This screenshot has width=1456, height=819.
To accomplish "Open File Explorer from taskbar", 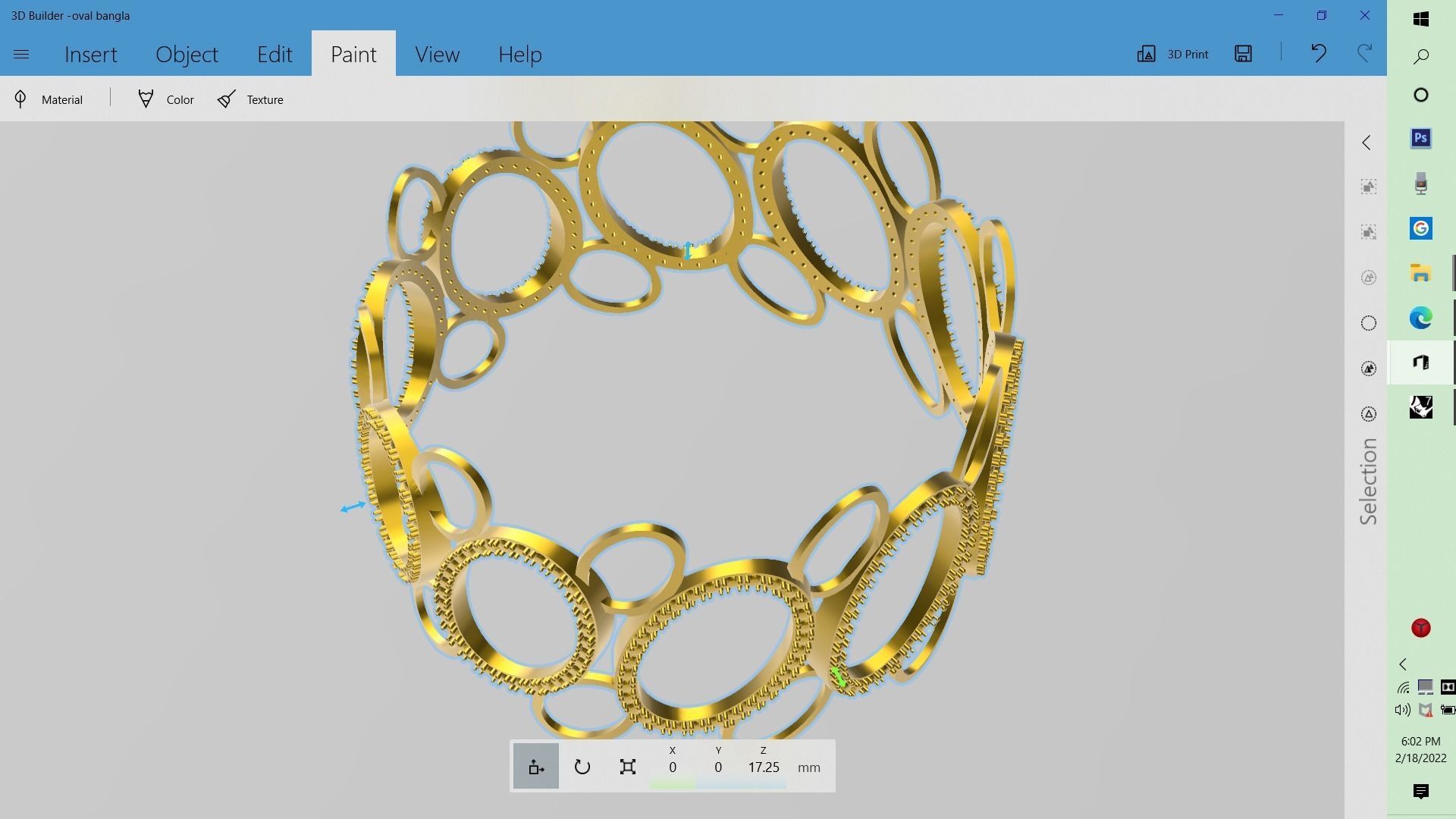I will 1421,273.
